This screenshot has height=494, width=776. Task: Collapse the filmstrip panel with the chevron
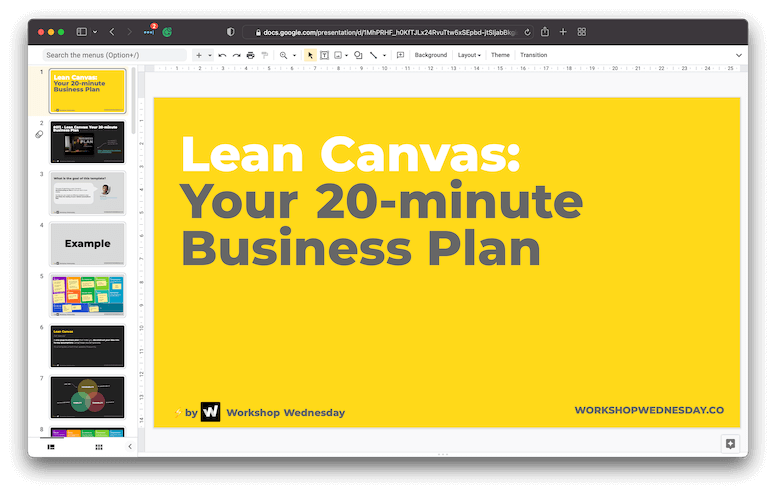[x=129, y=447]
